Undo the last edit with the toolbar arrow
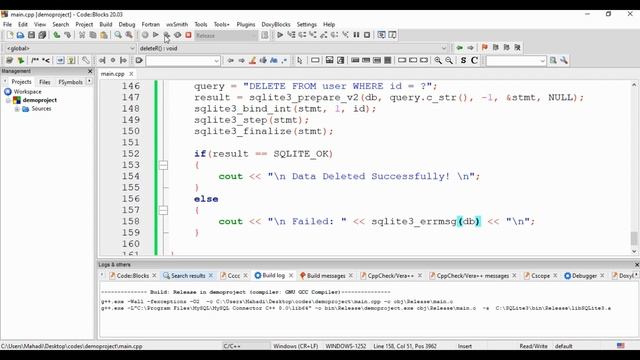The image size is (640, 360). tap(57, 35)
